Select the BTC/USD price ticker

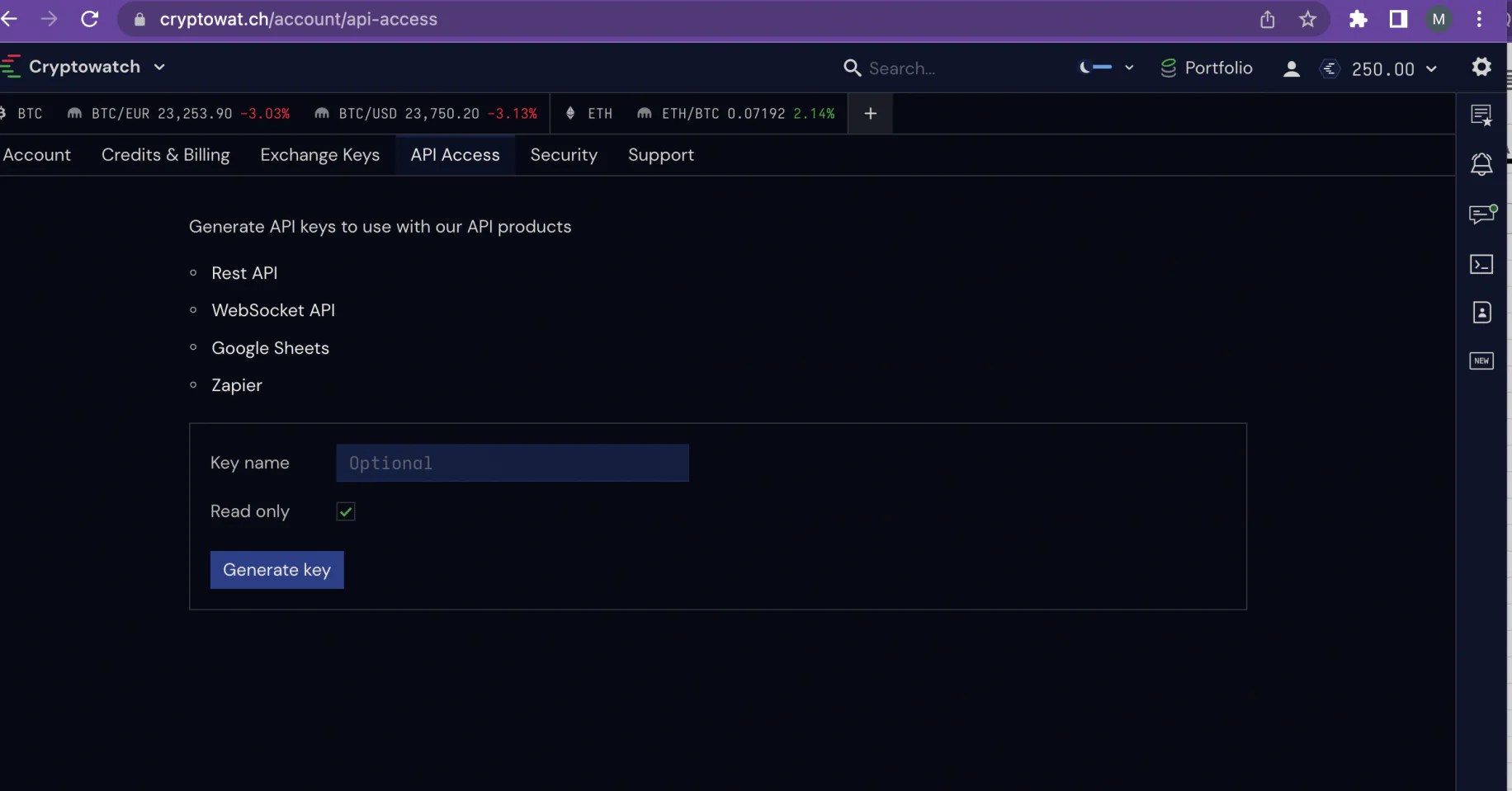coord(425,113)
